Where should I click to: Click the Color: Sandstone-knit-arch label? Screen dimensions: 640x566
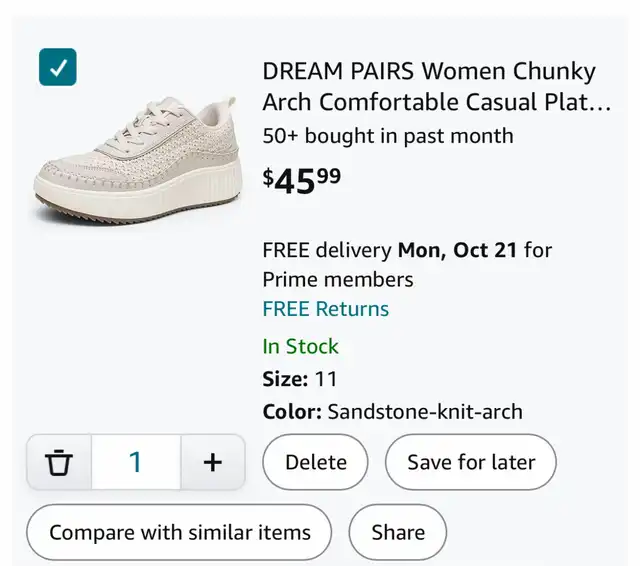click(392, 412)
